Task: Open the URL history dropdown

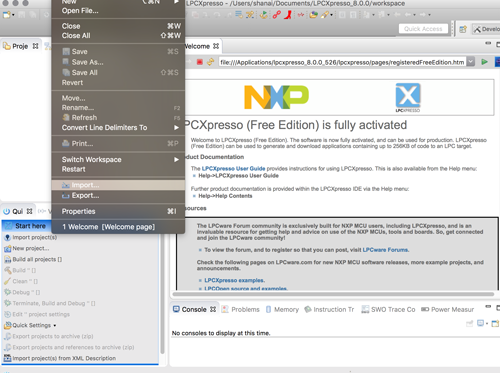Action: click(470, 62)
